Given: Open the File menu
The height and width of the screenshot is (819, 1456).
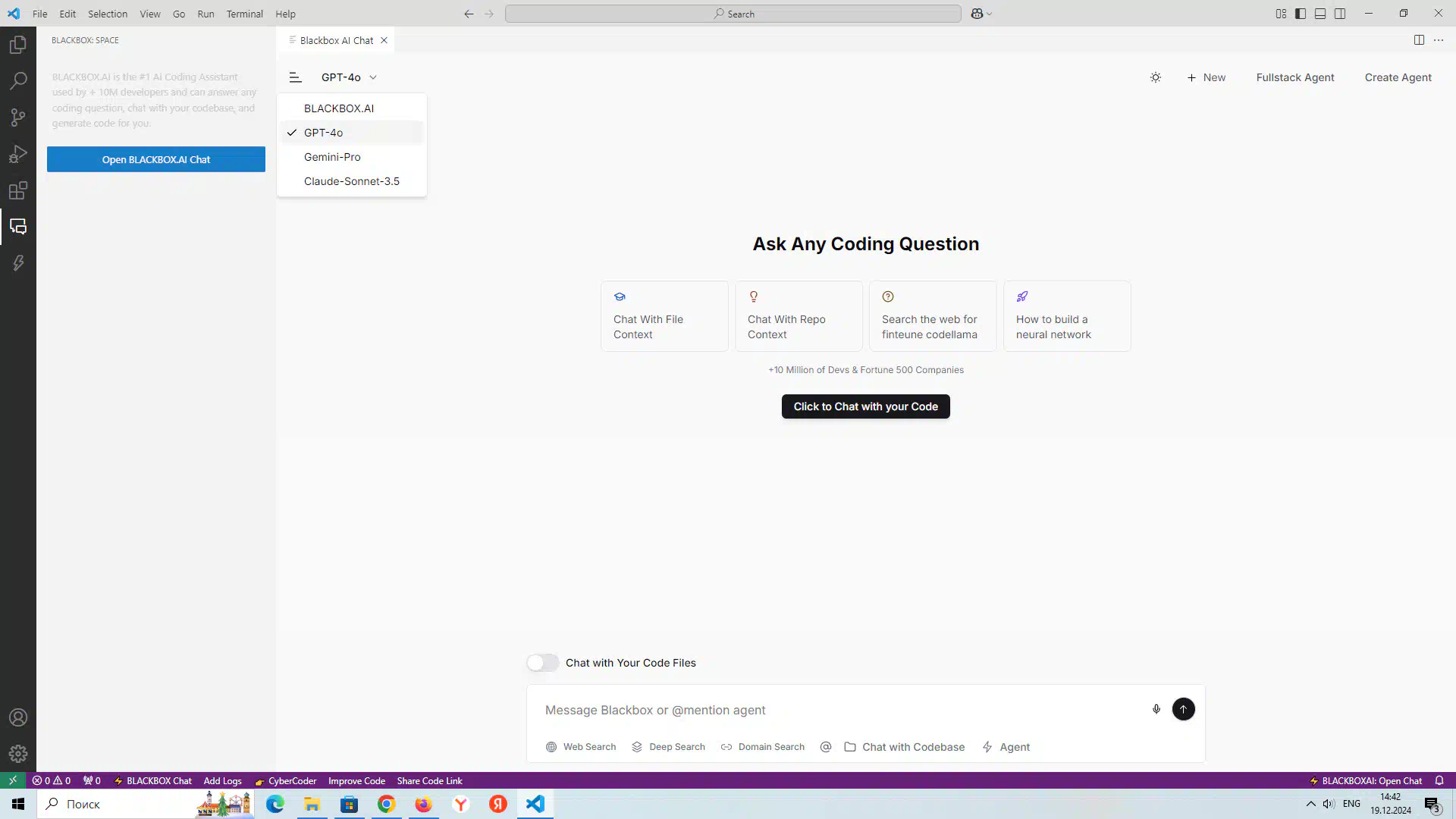Looking at the screenshot, I should 40,14.
